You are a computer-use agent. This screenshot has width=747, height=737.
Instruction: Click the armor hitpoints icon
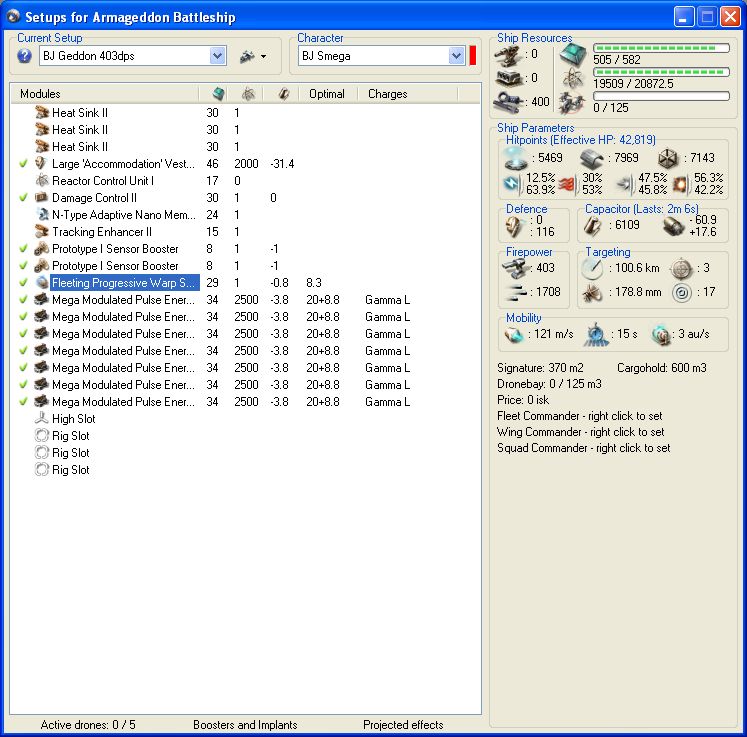tap(592, 158)
